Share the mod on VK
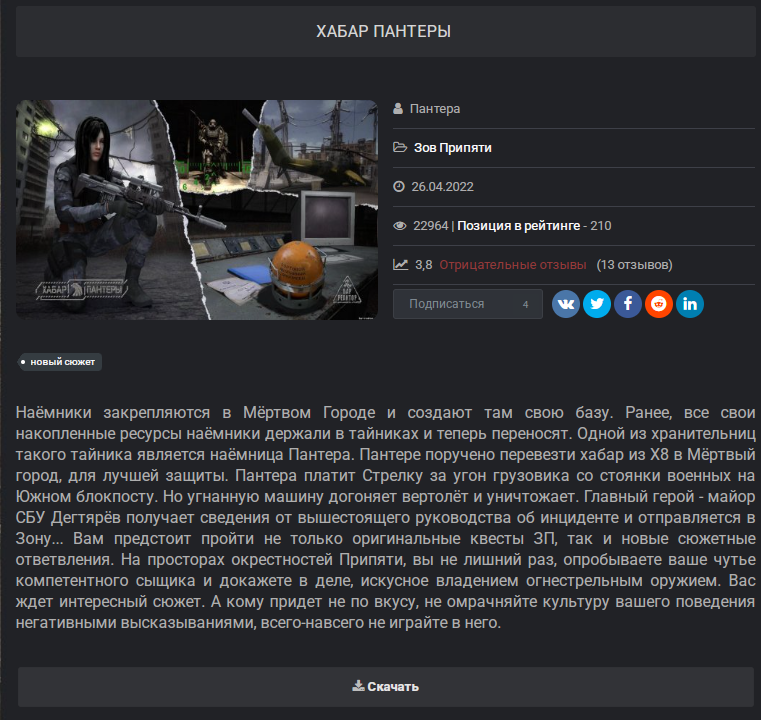 coord(565,304)
